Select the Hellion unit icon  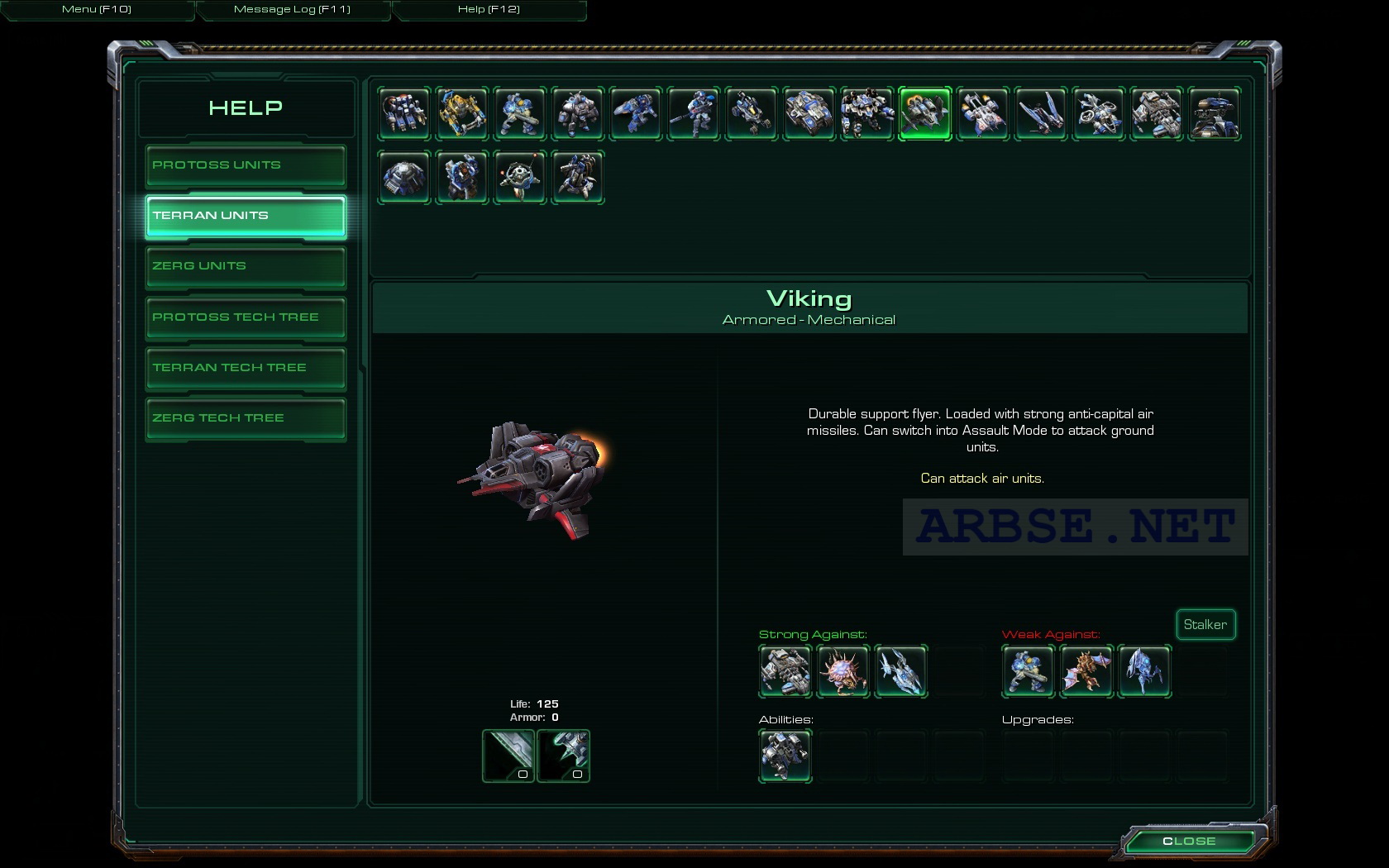[752, 113]
